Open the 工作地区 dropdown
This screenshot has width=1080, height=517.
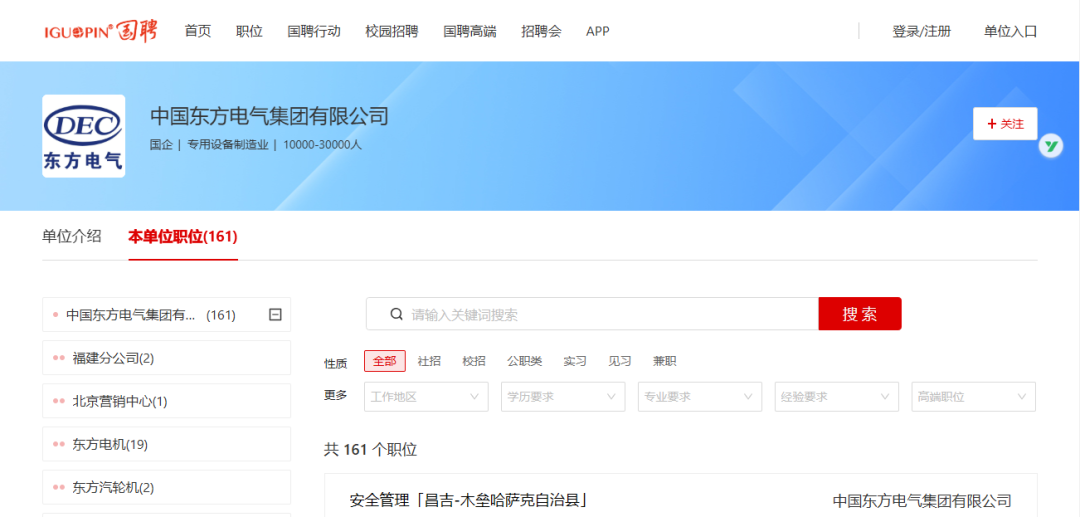pos(426,397)
